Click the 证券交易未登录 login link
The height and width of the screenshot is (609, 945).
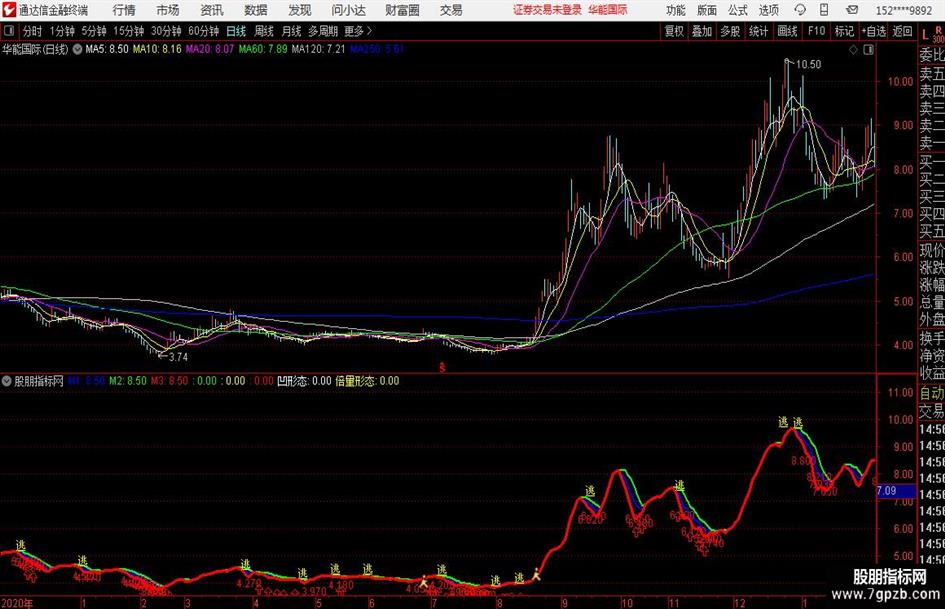point(547,10)
